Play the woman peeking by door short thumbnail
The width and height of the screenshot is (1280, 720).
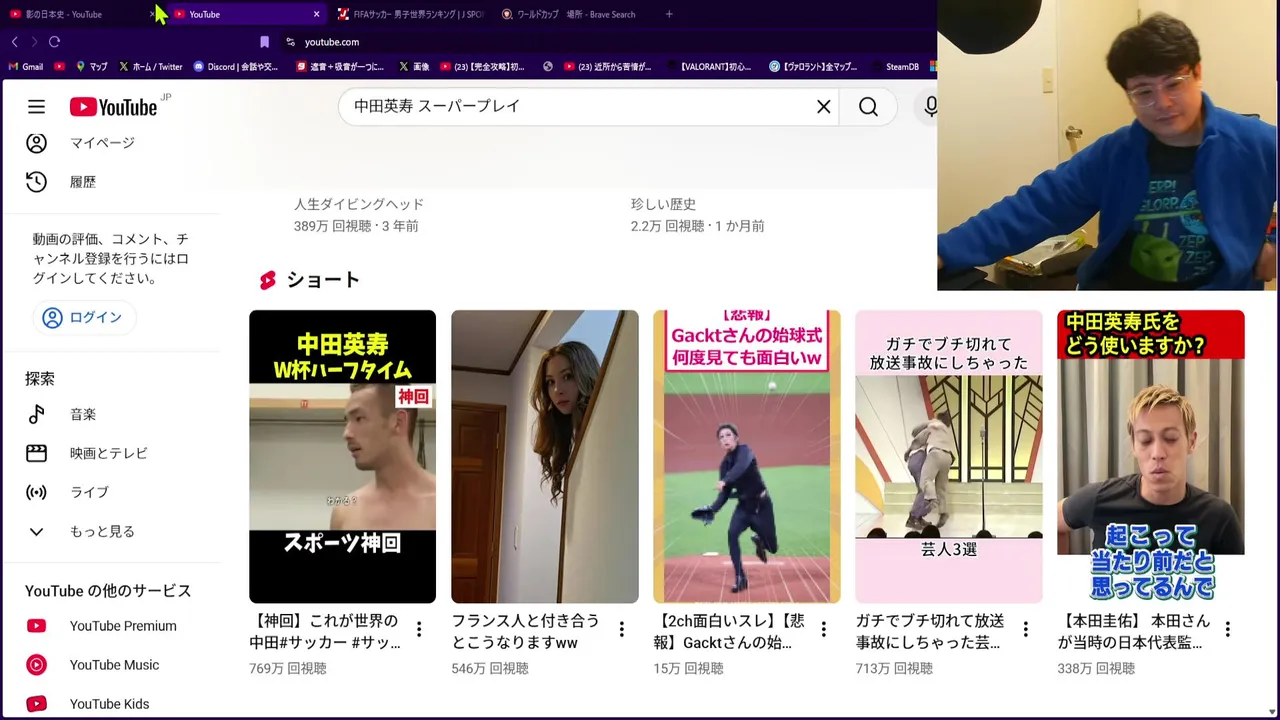(x=544, y=456)
